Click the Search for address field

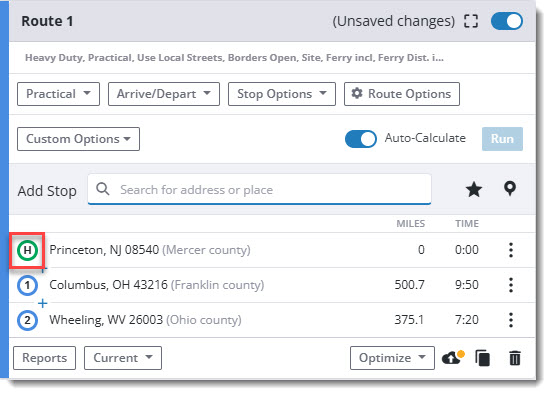259,189
